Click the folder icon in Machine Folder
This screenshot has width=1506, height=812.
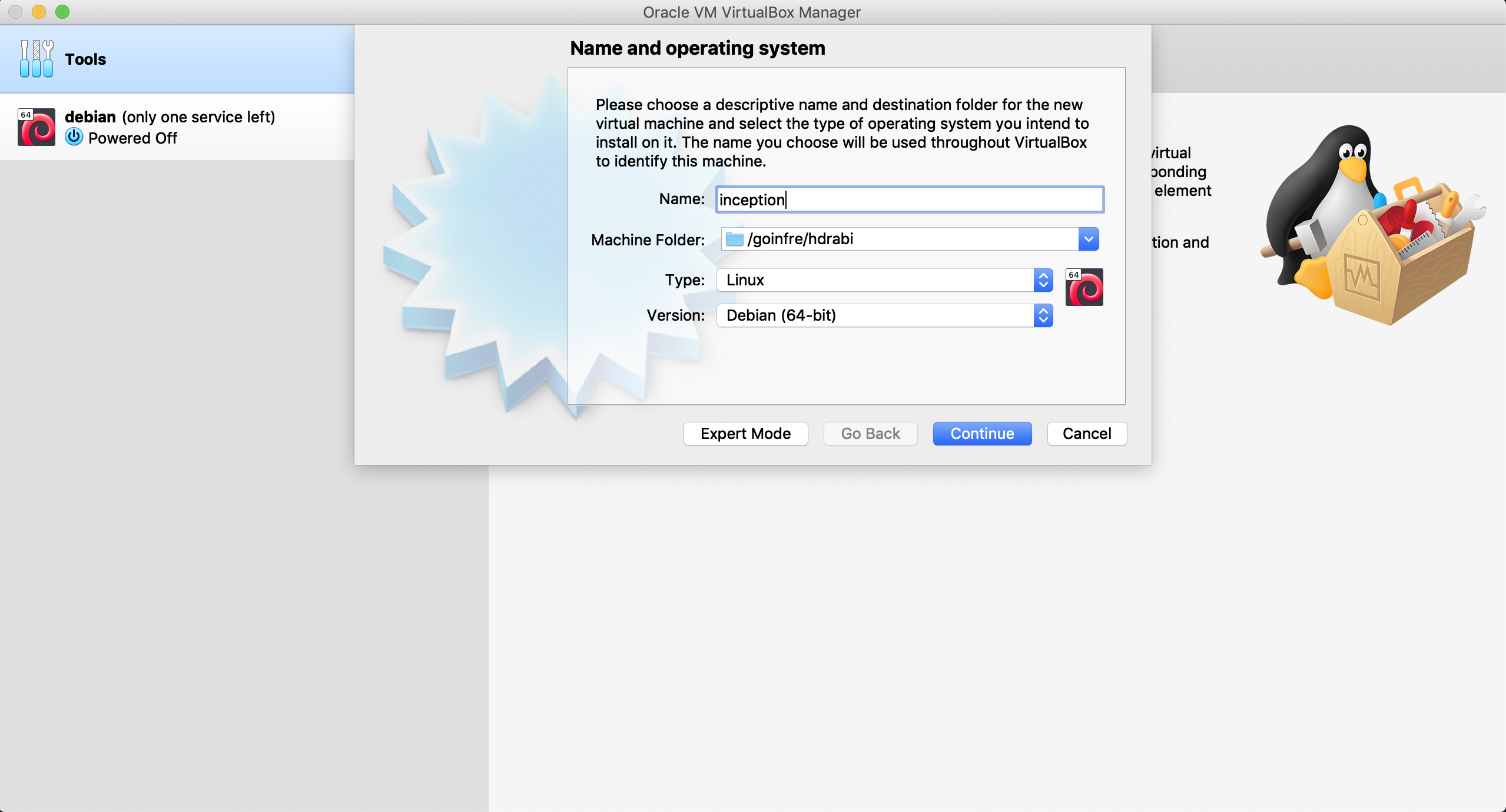click(734, 239)
